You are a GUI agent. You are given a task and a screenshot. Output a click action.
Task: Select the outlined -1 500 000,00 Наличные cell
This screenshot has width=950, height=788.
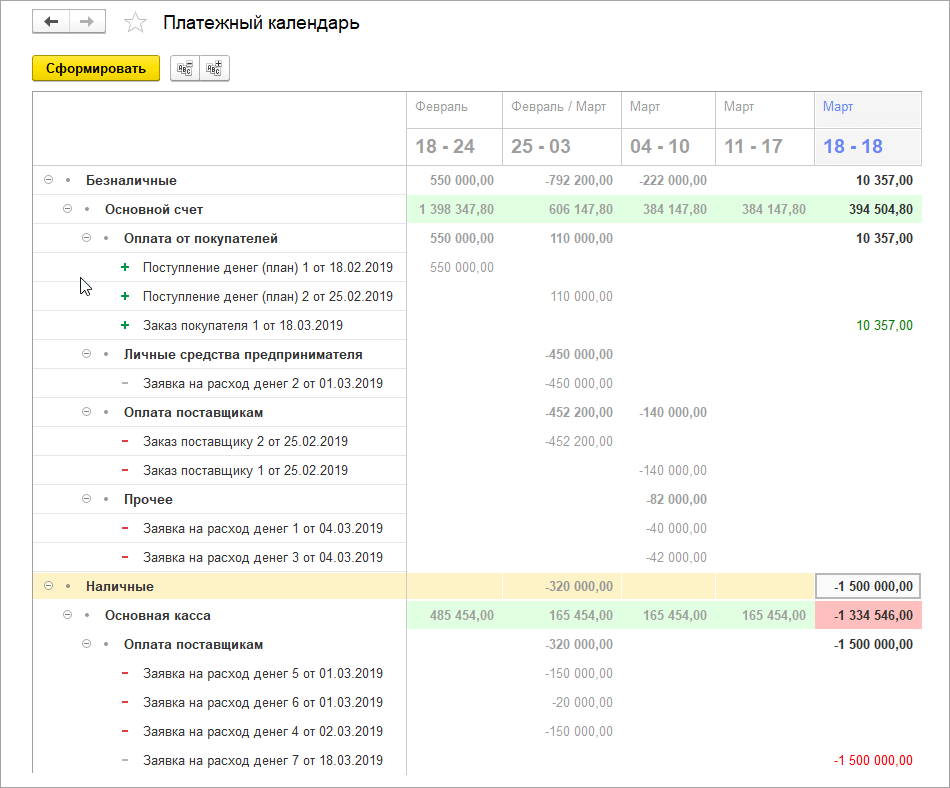(868, 586)
